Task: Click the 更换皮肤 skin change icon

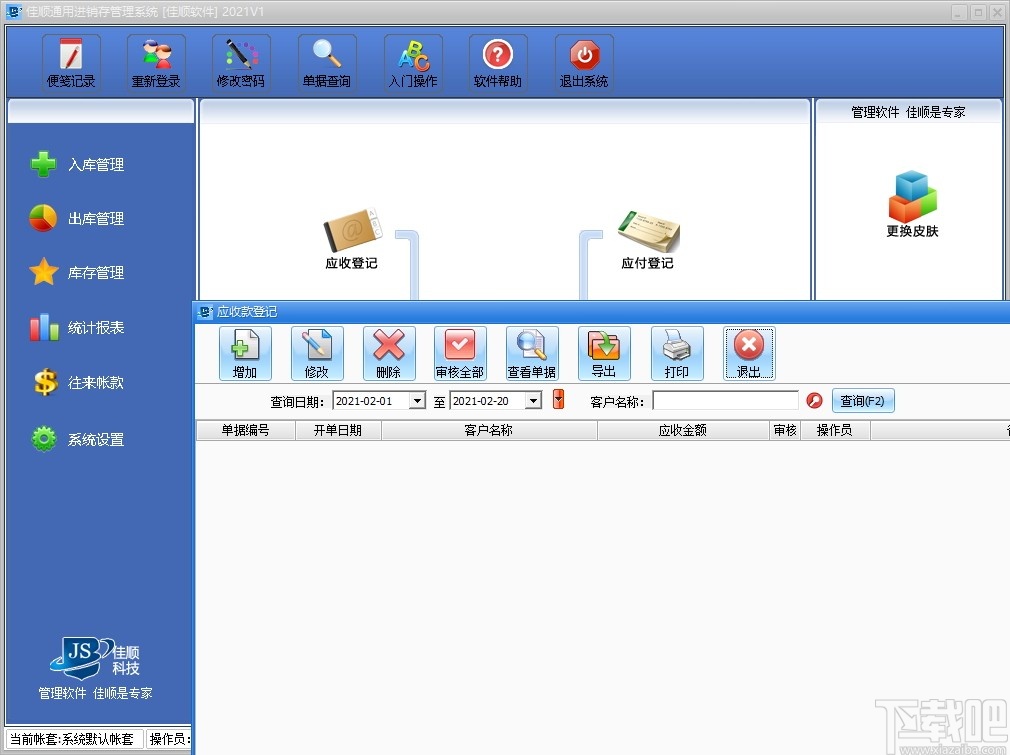Action: 912,204
